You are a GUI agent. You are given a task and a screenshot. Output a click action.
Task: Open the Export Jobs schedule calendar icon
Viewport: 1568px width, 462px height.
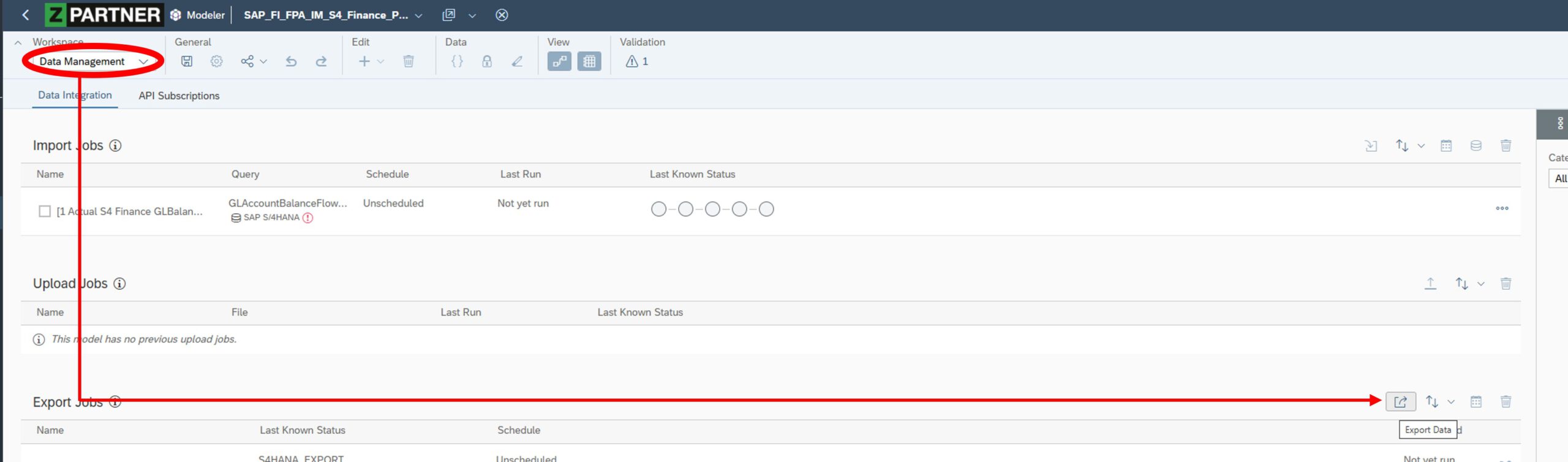tap(1476, 402)
